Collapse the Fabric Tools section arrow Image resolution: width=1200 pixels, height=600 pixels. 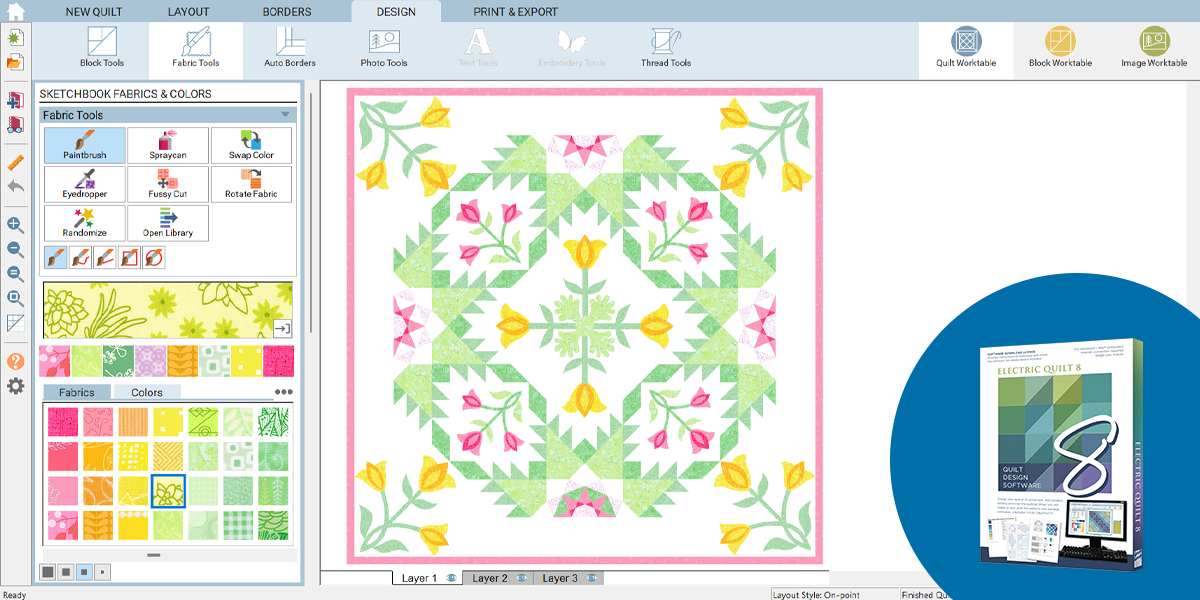click(x=285, y=115)
